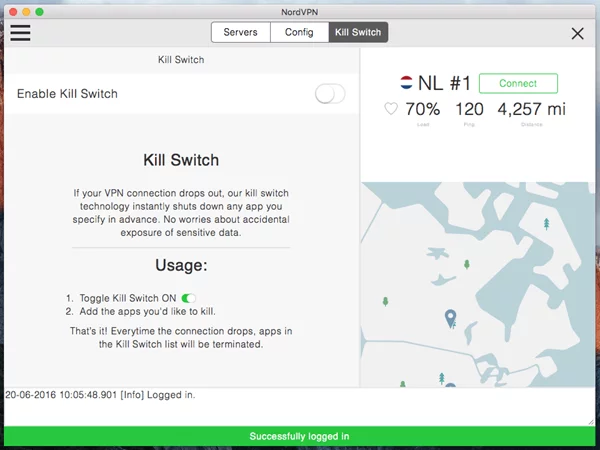
Task: Click the macOS red close window button
Action: [x=13, y=12]
